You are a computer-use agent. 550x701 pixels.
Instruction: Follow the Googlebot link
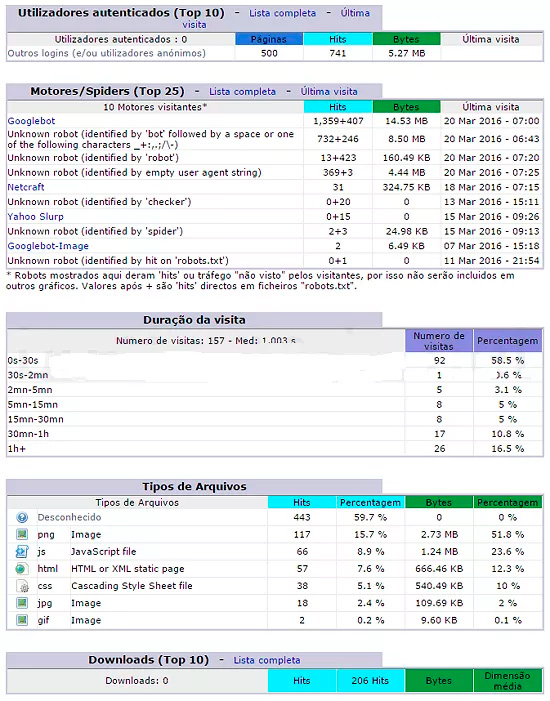pyautogui.click(x=31, y=121)
